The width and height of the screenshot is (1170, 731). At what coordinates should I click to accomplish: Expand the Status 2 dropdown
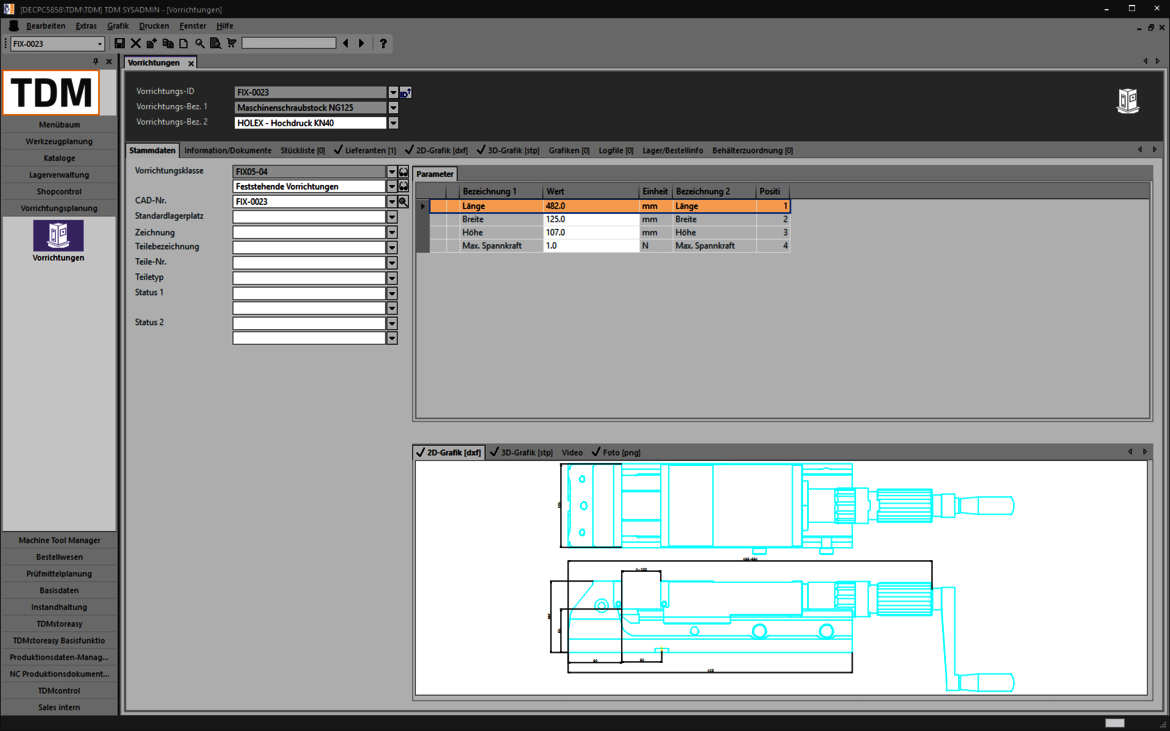coord(392,324)
